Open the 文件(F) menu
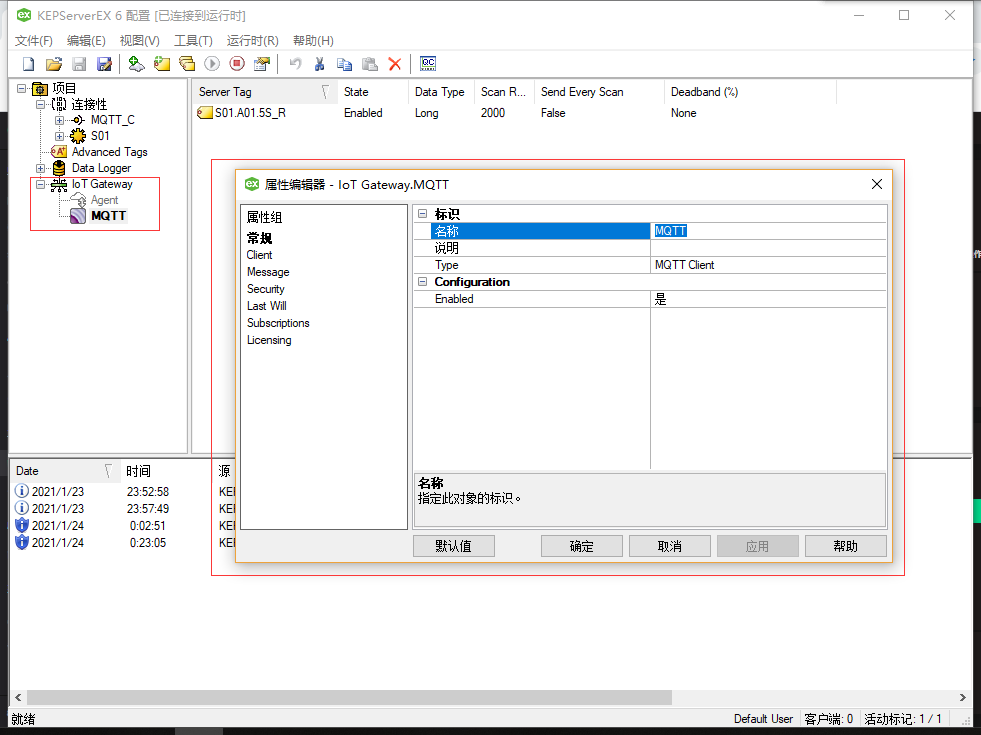Viewport: 981px width, 735px height. [34, 41]
